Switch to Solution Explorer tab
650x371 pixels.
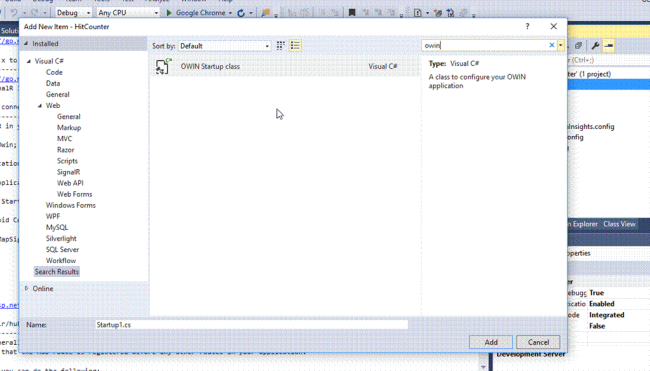[x=583, y=224]
